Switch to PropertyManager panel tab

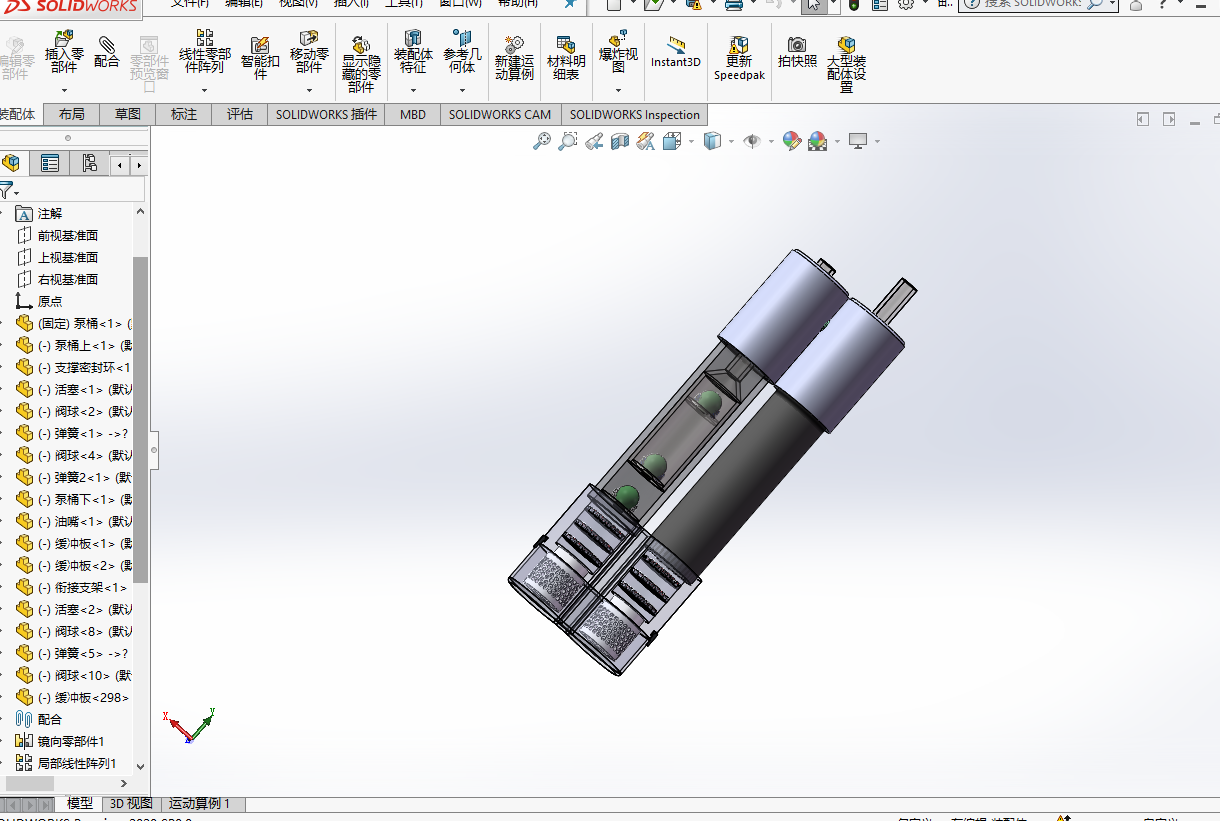(50, 164)
